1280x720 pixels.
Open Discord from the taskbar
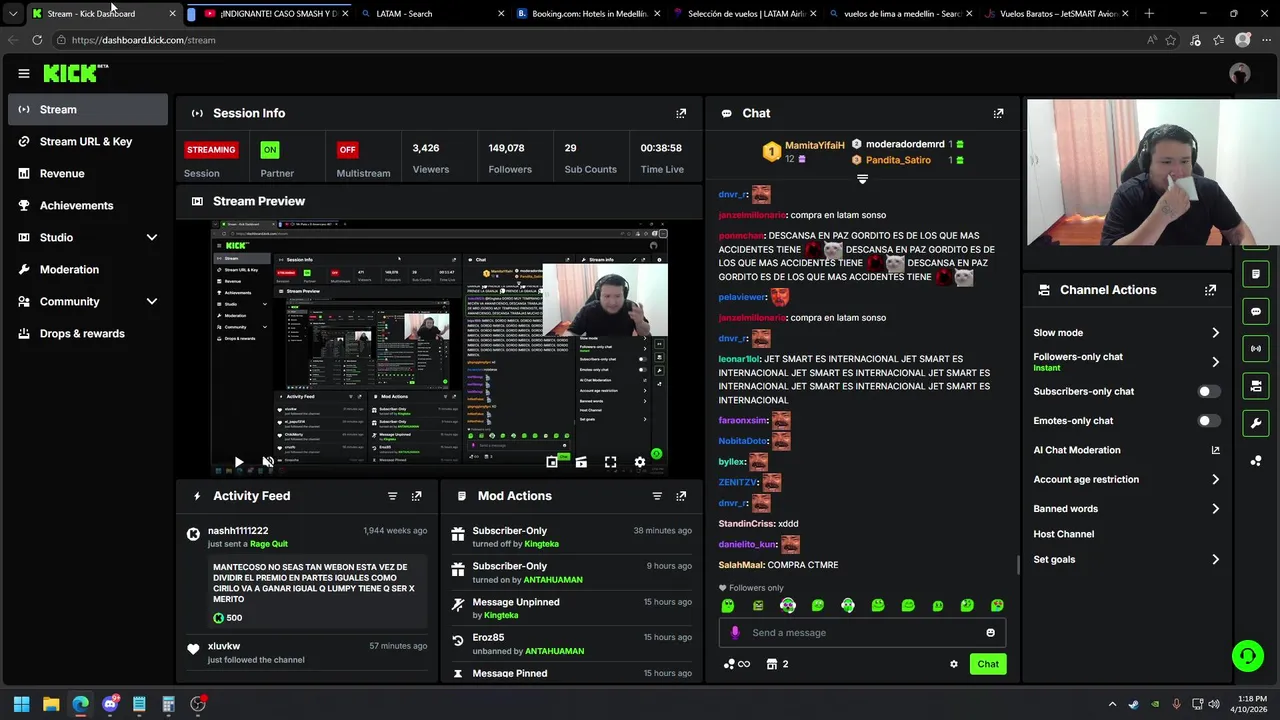coord(110,704)
